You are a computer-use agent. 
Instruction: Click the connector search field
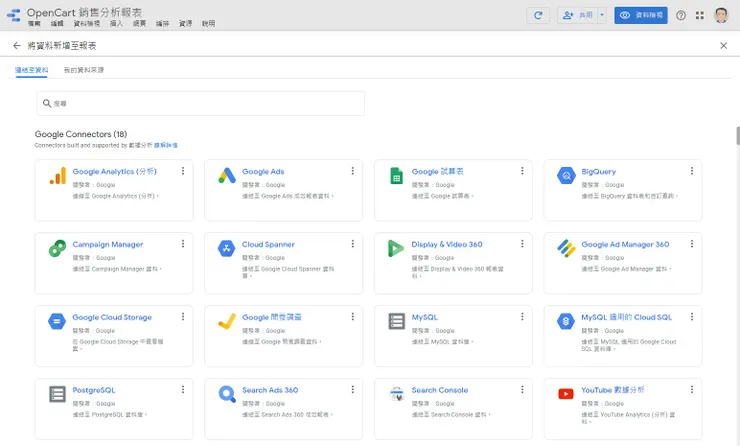coord(201,103)
